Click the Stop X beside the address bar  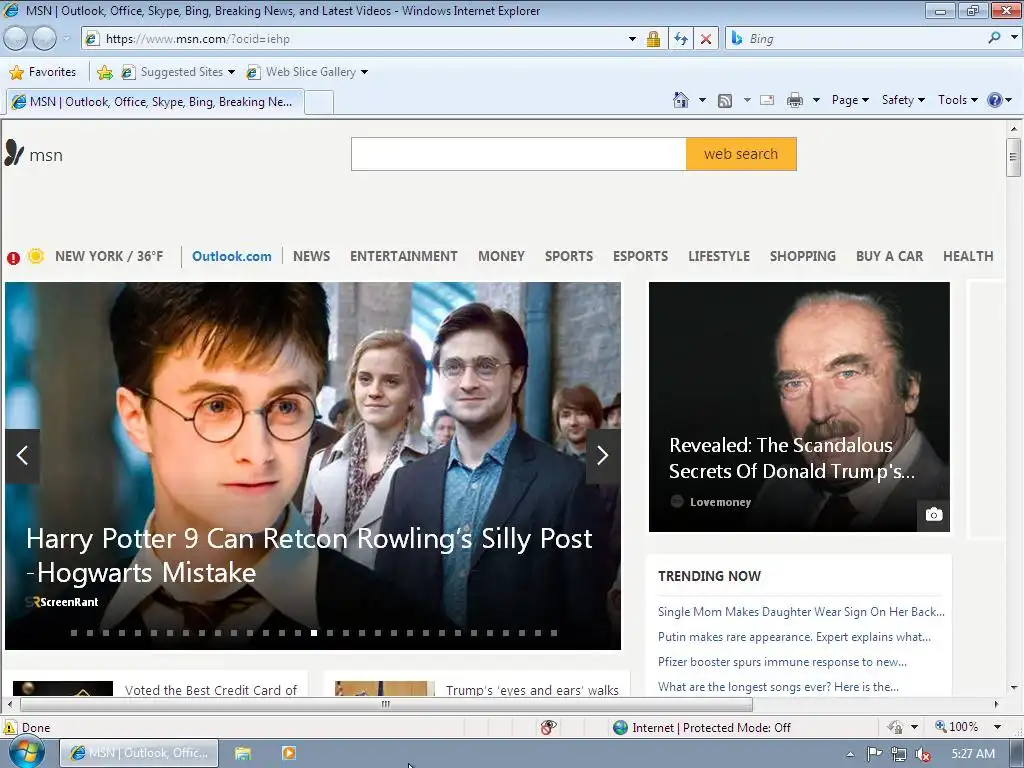pyautogui.click(x=706, y=39)
